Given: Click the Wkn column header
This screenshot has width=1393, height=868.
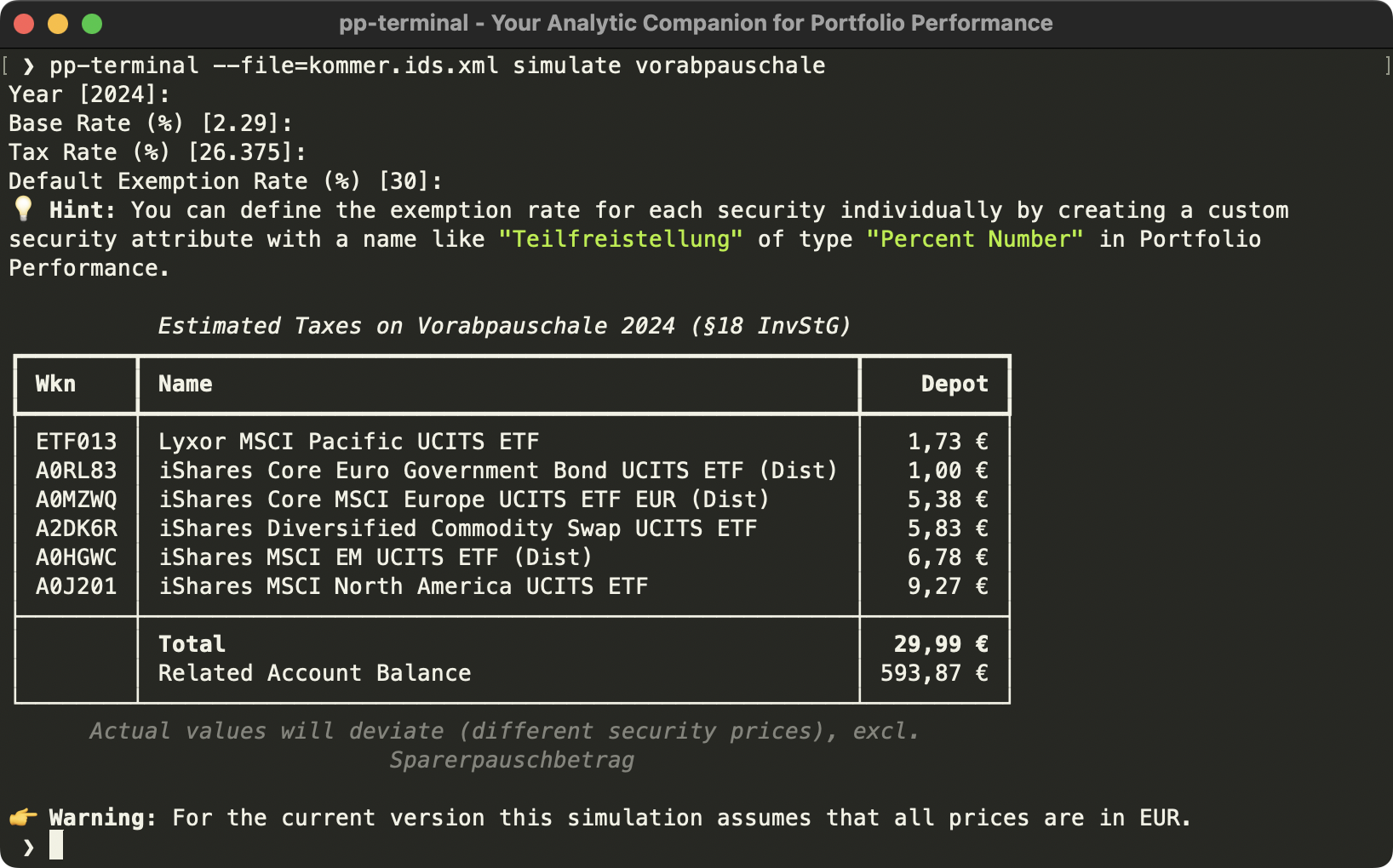Looking at the screenshot, I should (54, 384).
